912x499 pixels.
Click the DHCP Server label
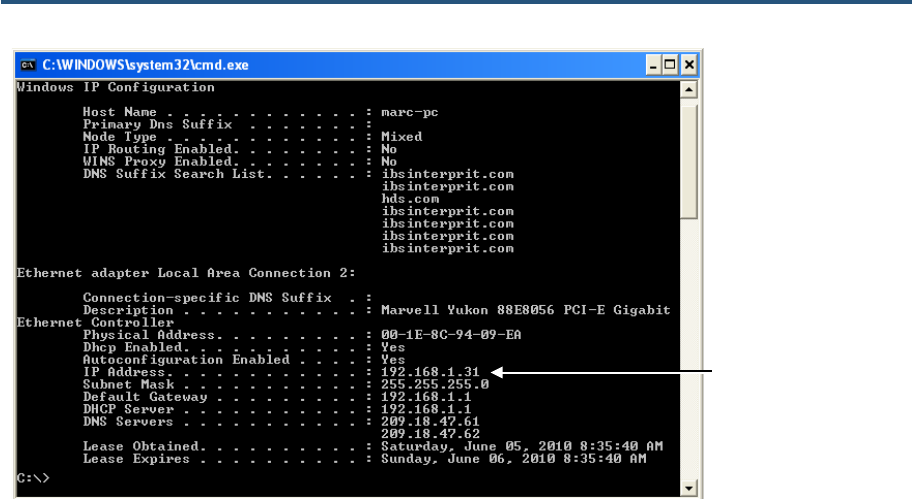point(128,409)
